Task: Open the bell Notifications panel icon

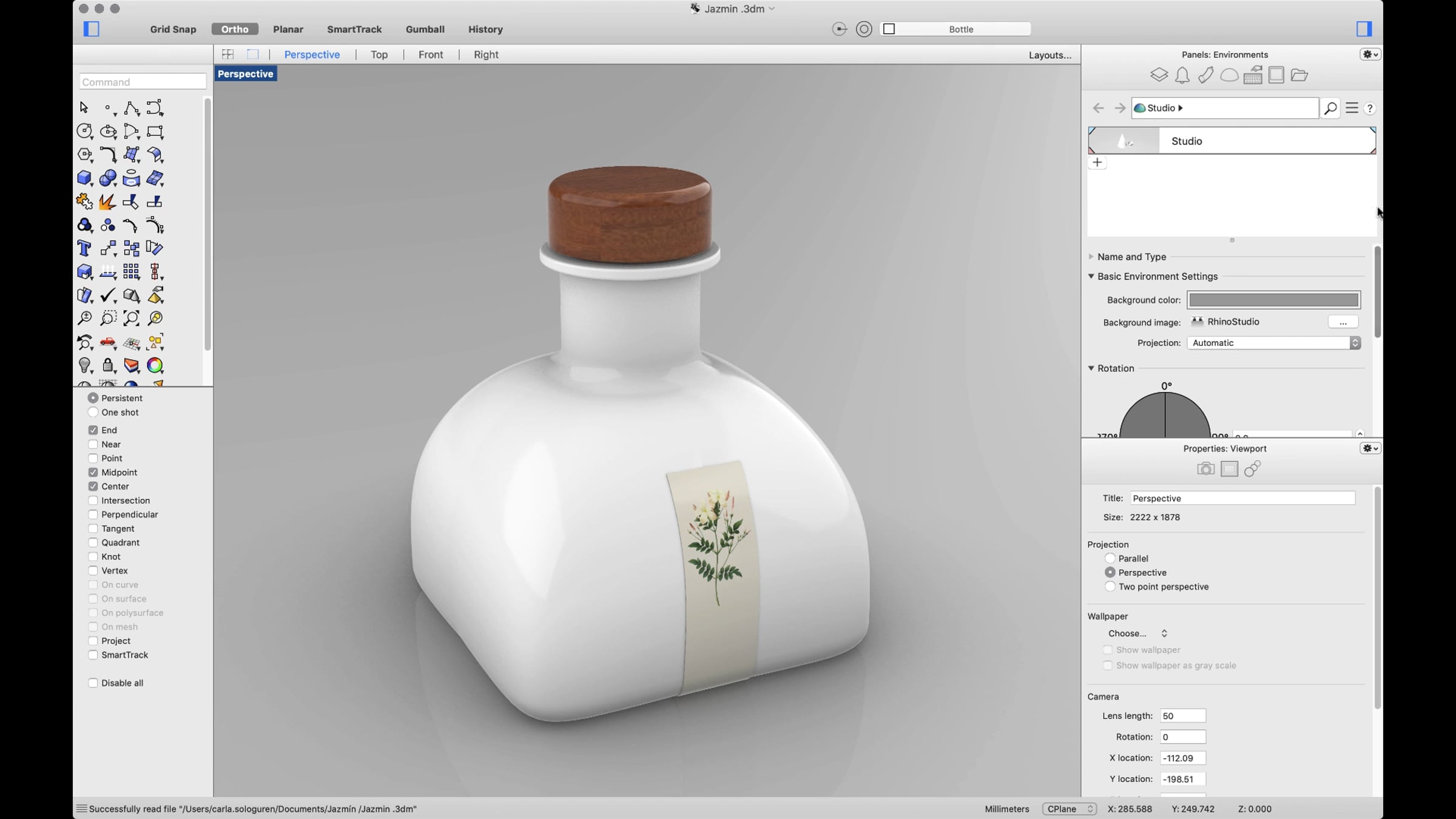Action: coord(1182,75)
